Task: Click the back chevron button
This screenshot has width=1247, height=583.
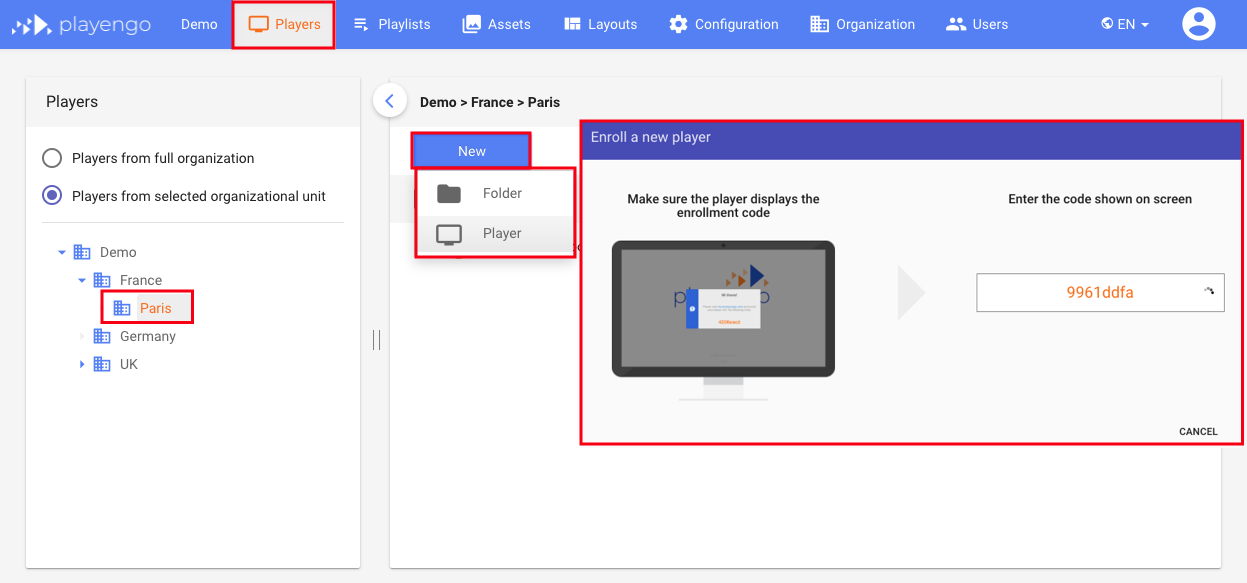Action: click(390, 101)
